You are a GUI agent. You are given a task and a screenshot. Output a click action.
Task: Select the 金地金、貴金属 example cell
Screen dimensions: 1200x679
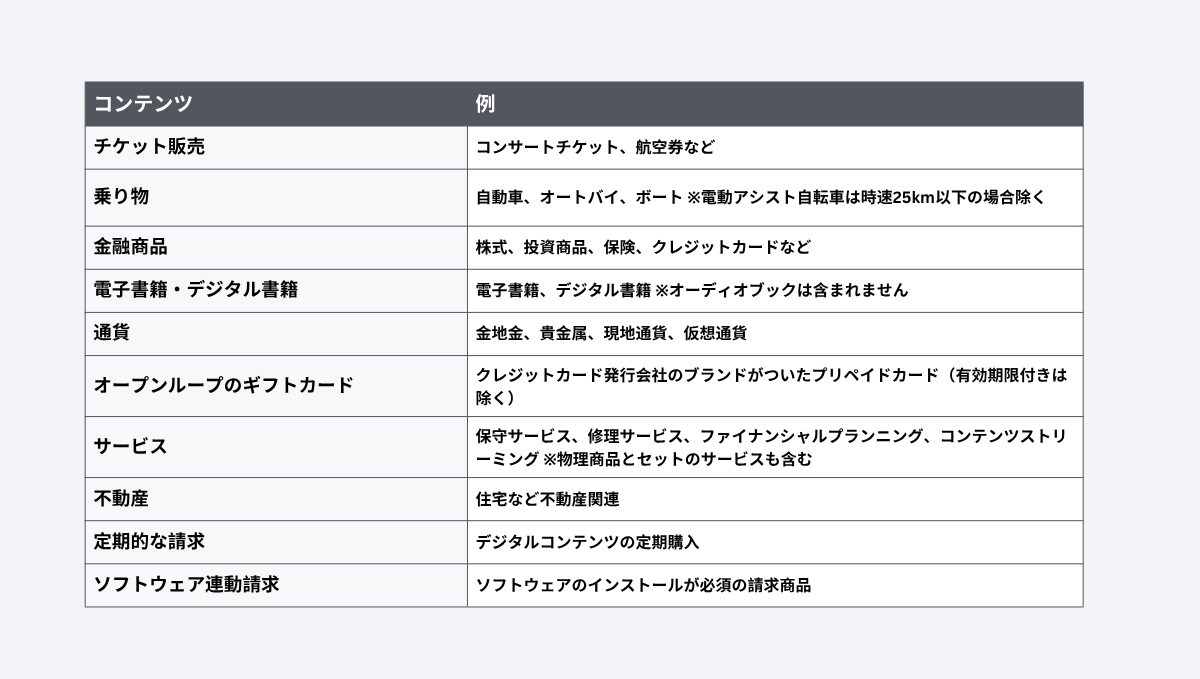point(775,333)
